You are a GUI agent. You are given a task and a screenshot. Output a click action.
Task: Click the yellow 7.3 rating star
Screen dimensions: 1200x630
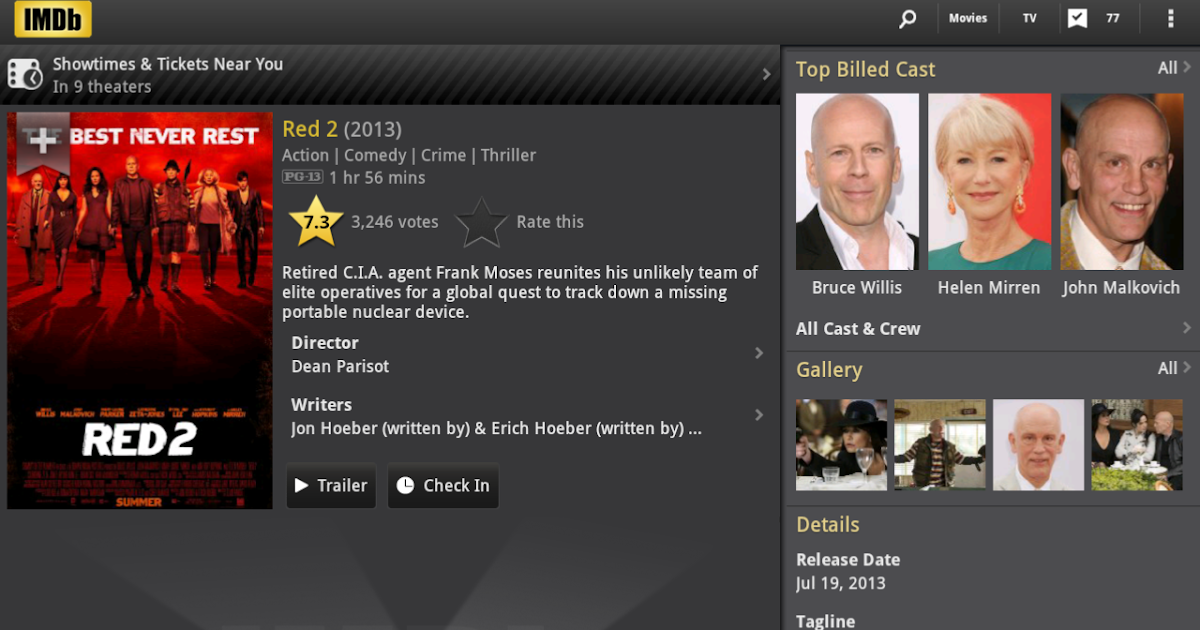(x=316, y=222)
